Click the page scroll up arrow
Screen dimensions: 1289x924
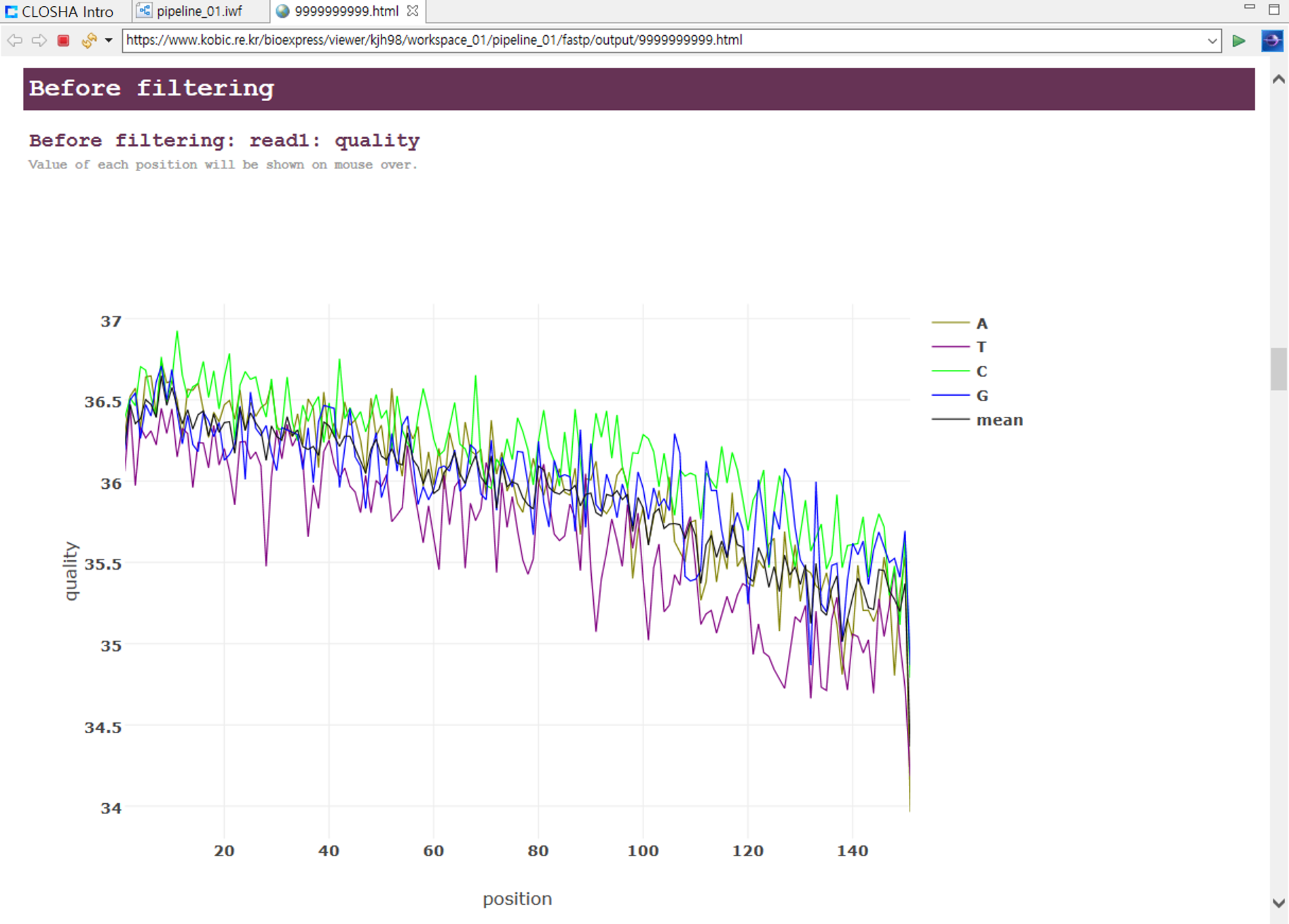click(x=1279, y=79)
